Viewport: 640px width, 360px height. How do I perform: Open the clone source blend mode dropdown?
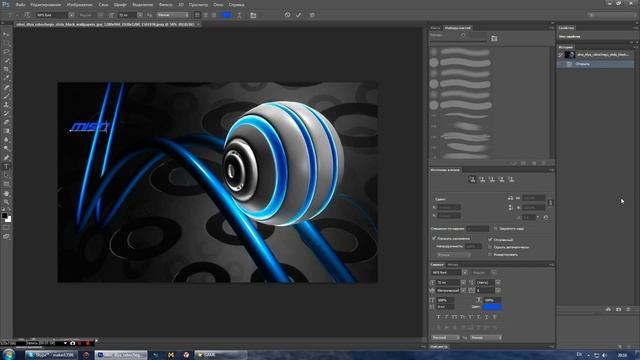click(453, 255)
